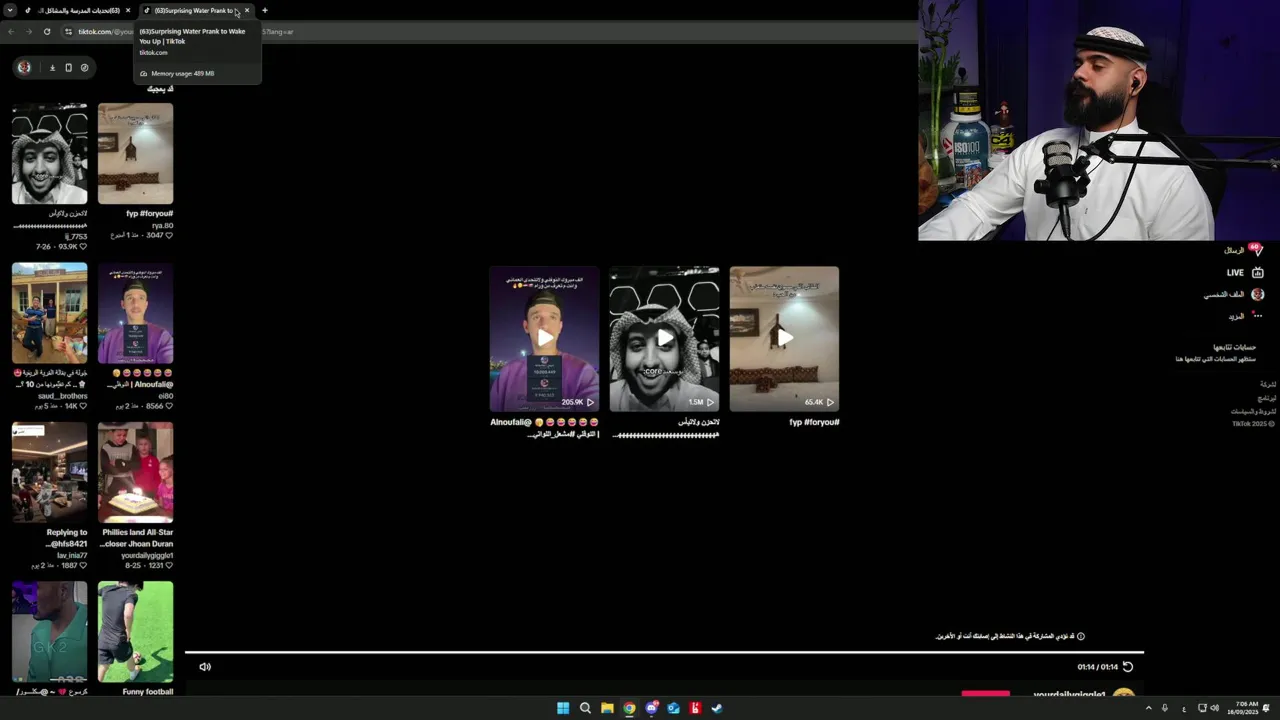The image size is (1280, 720).
Task: Click the Company footer link
Action: click(1268, 384)
